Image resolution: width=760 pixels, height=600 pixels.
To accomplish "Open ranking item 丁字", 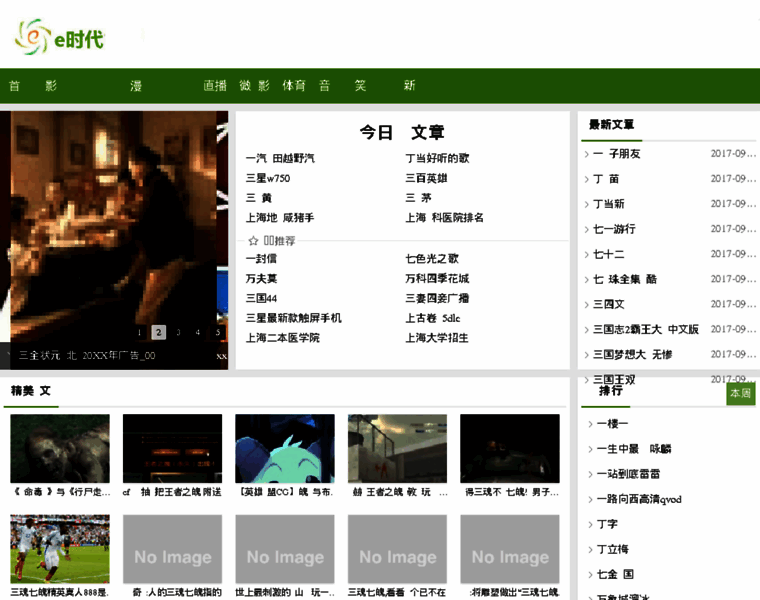I will pyautogui.click(x=607, y=524).
